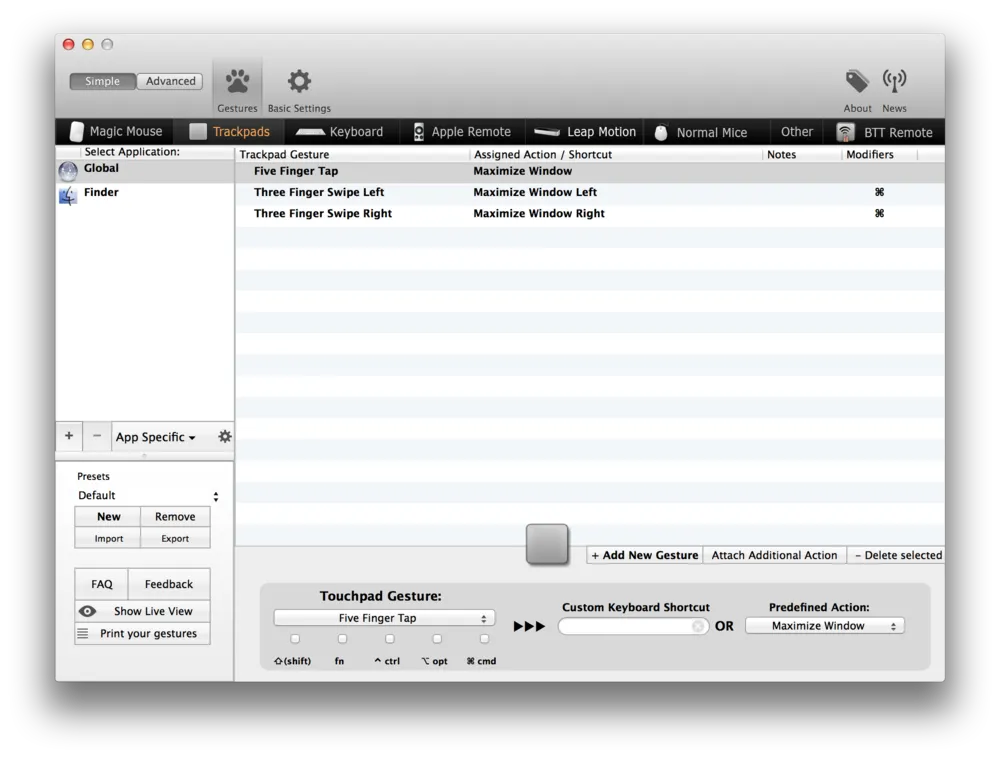Tick the ctrl modifier checkbox
Image resolution: width=1000 pixels, height=758 pixels.
[389, 639]
